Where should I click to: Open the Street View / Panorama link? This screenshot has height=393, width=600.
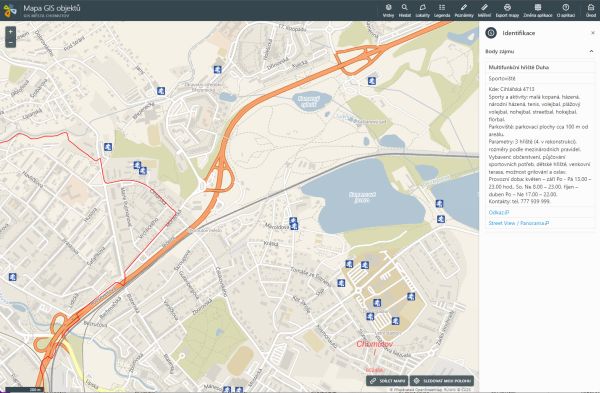coord(519,223)
